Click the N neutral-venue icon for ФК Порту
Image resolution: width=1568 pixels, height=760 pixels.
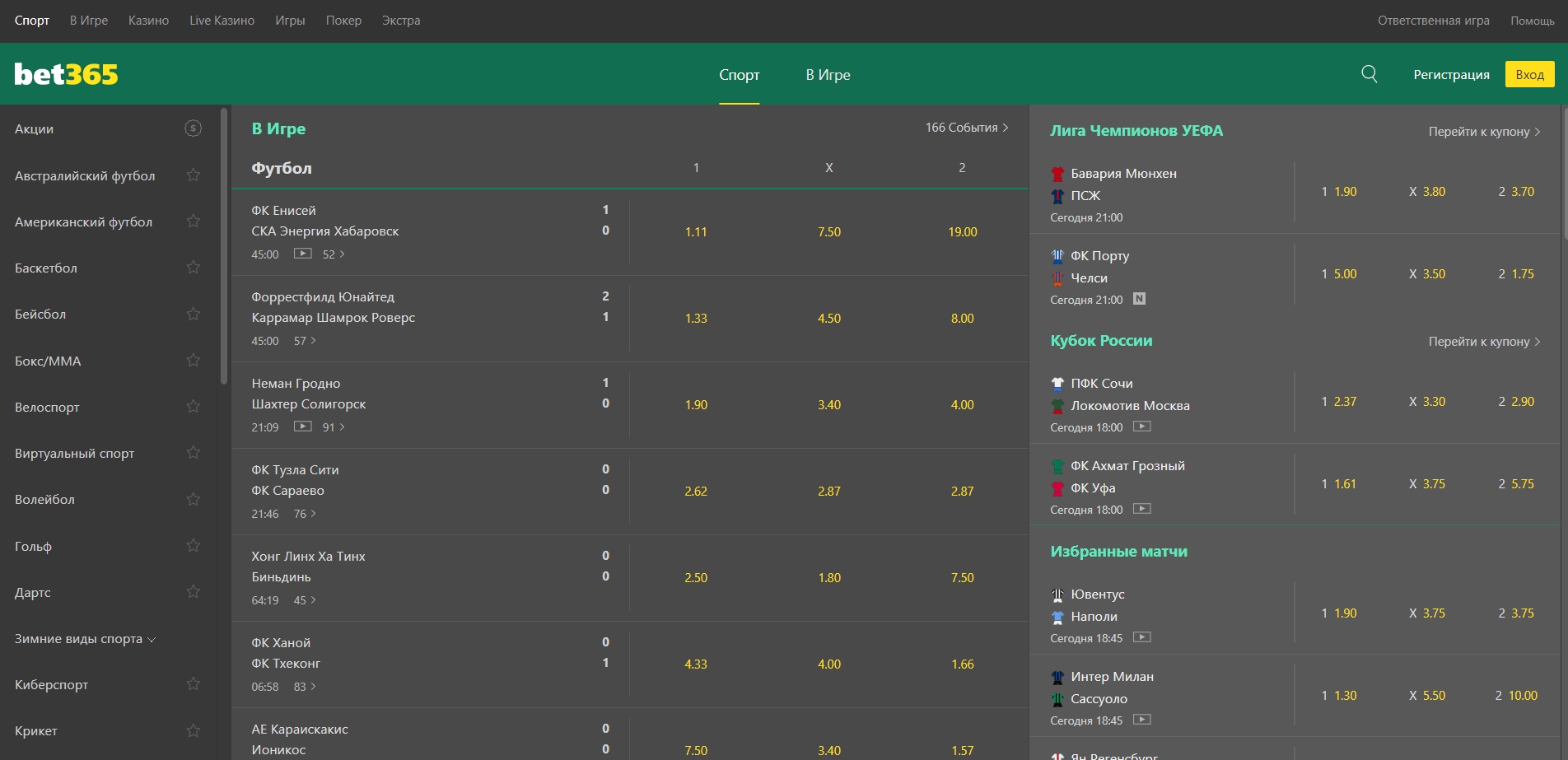tap(1139, 299)
